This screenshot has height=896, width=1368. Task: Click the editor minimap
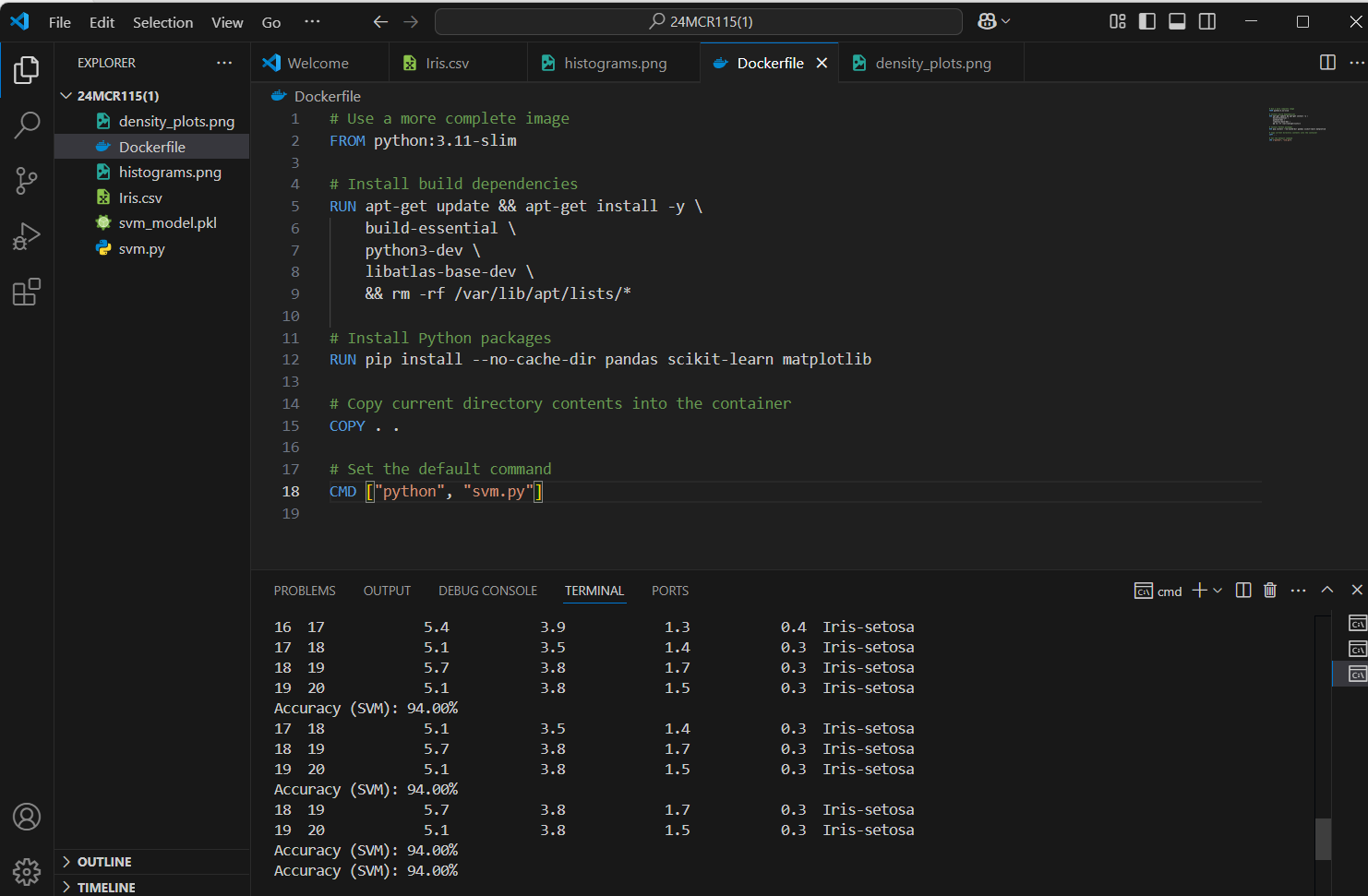click(x=1297, y=125)
